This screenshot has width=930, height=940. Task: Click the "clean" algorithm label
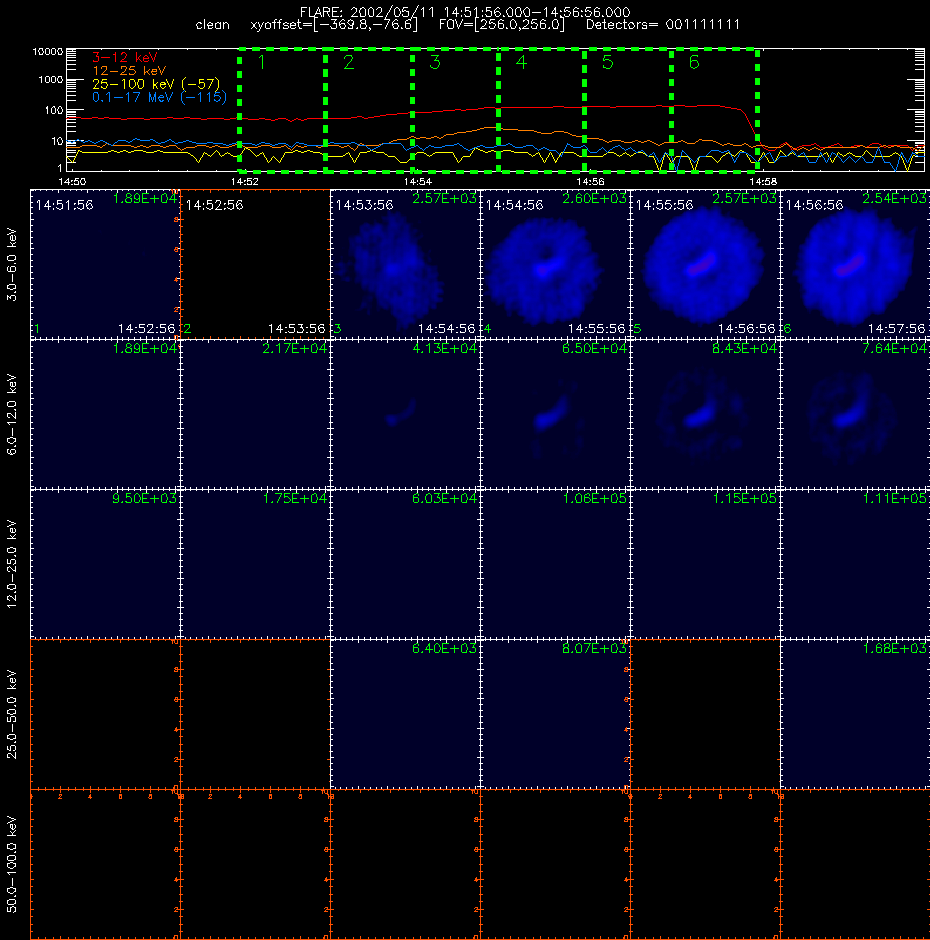[212, 25]
